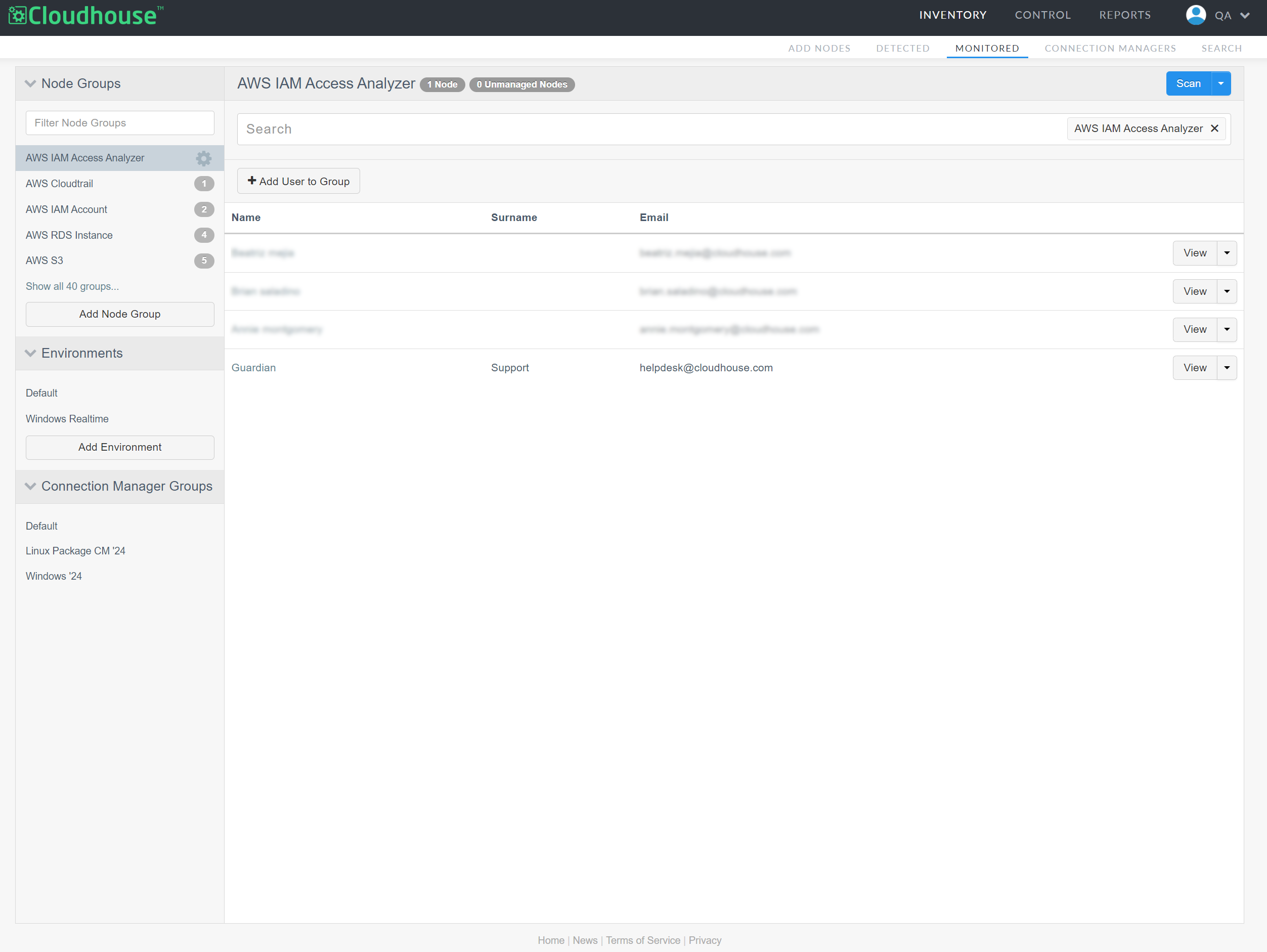
Task: Switch to the Search tab
Action: pos(1222,48)
